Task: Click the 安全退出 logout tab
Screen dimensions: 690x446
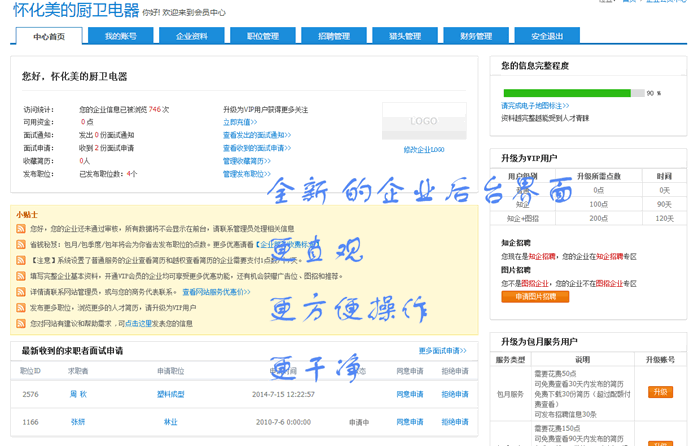Action: click(x=547, y=36)
